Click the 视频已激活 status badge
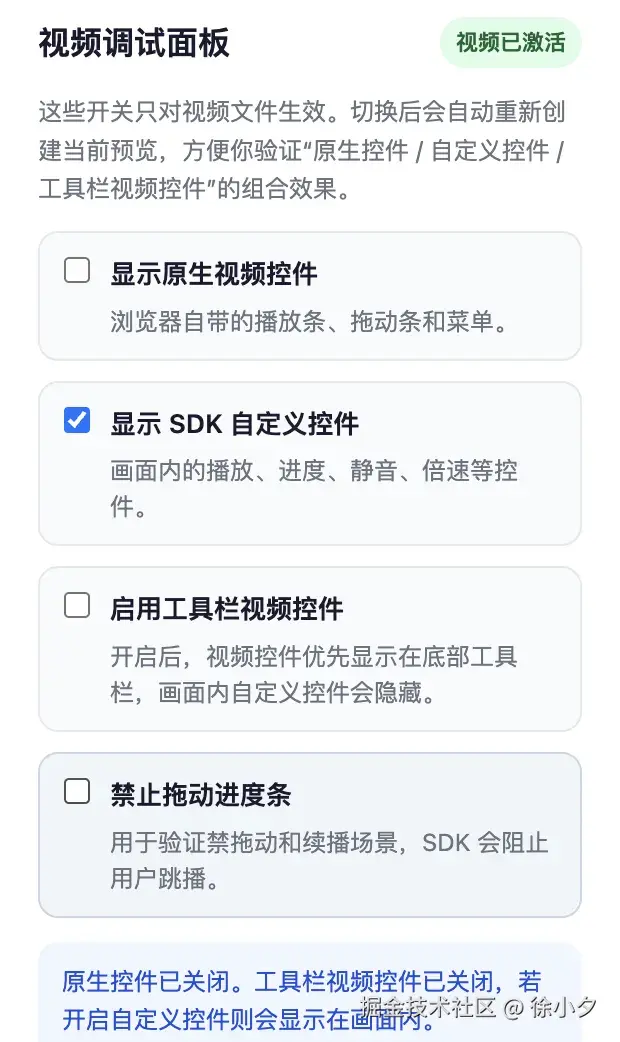Screen dimensions: 620x1042 pyautogui.click(x=512, y=42)
